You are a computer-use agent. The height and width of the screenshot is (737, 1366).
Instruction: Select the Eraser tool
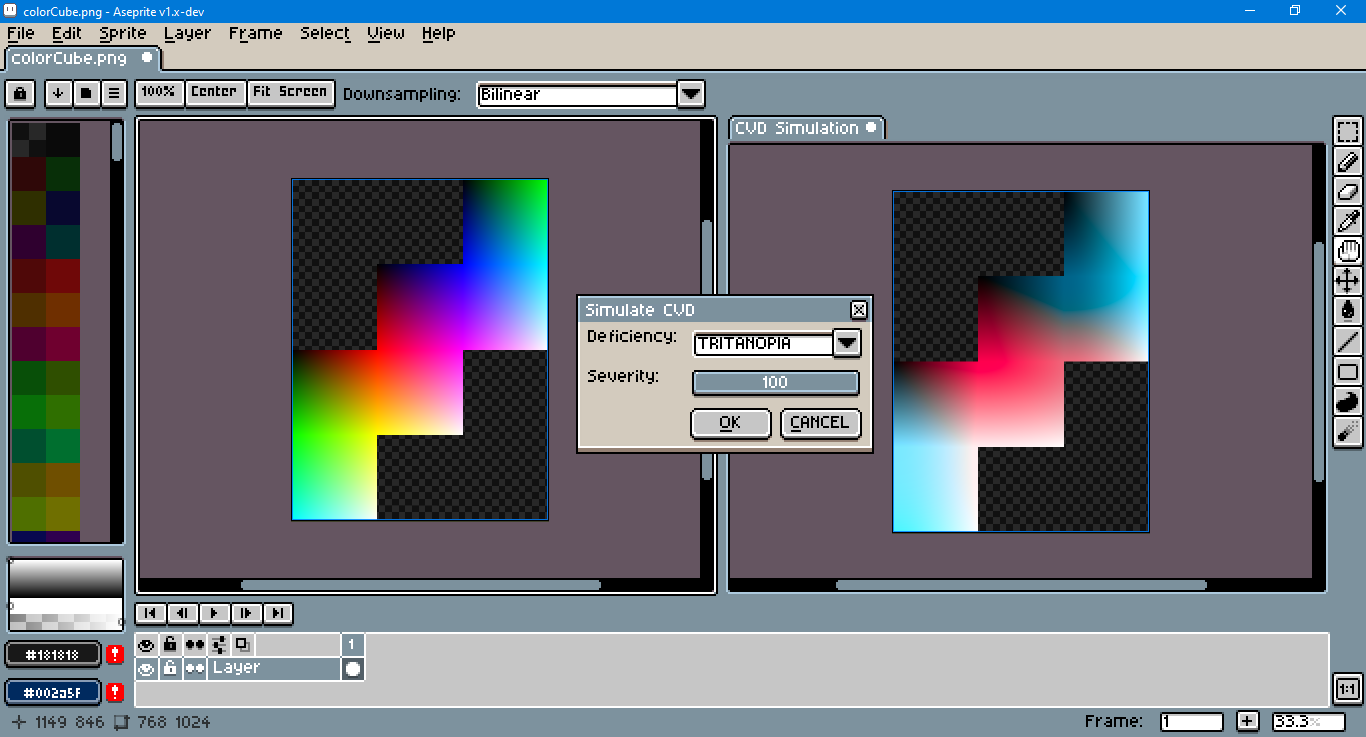[x=1348, y=192]
